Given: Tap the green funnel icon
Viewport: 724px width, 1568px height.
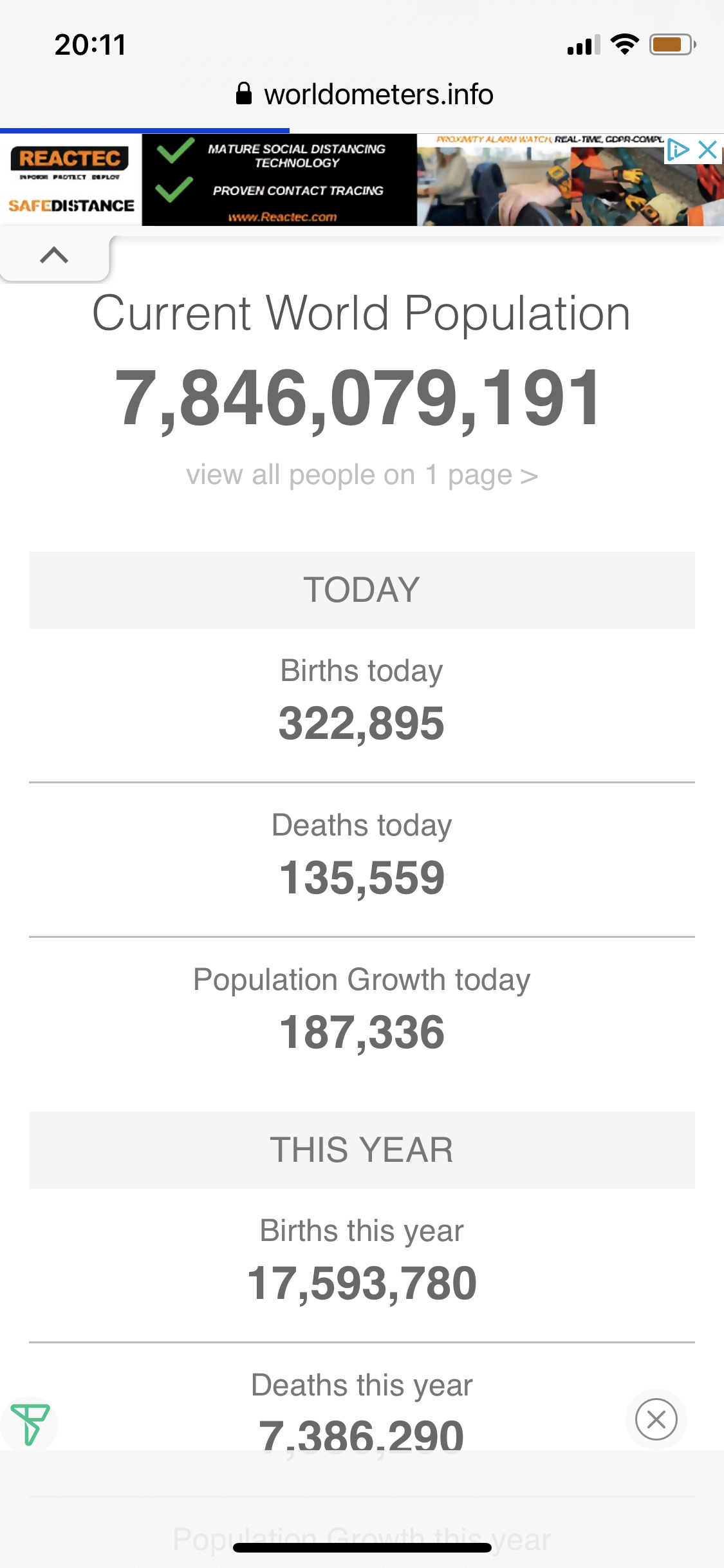Looking at the screenshot, I should point(30,1424).
